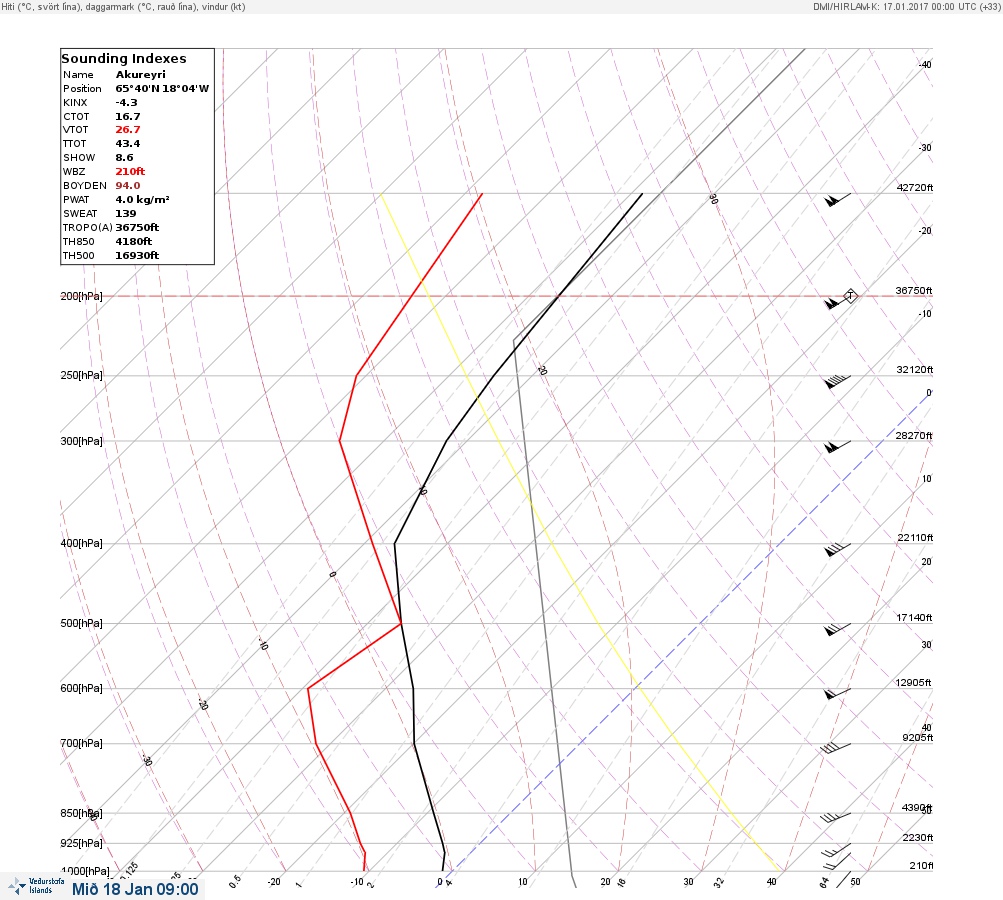Click the wind barb at the 500hPa level

click(x=838, y=629)
